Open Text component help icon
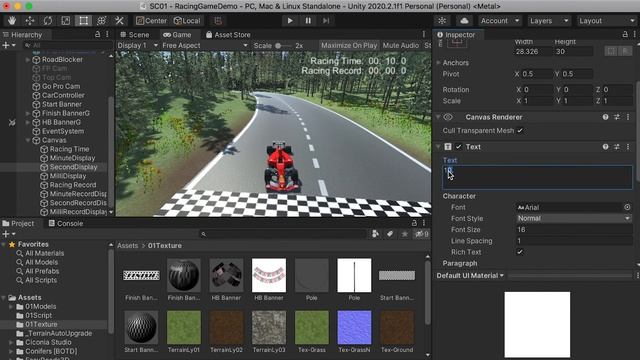This screenshot has height=360, width=640. point(605,147)
